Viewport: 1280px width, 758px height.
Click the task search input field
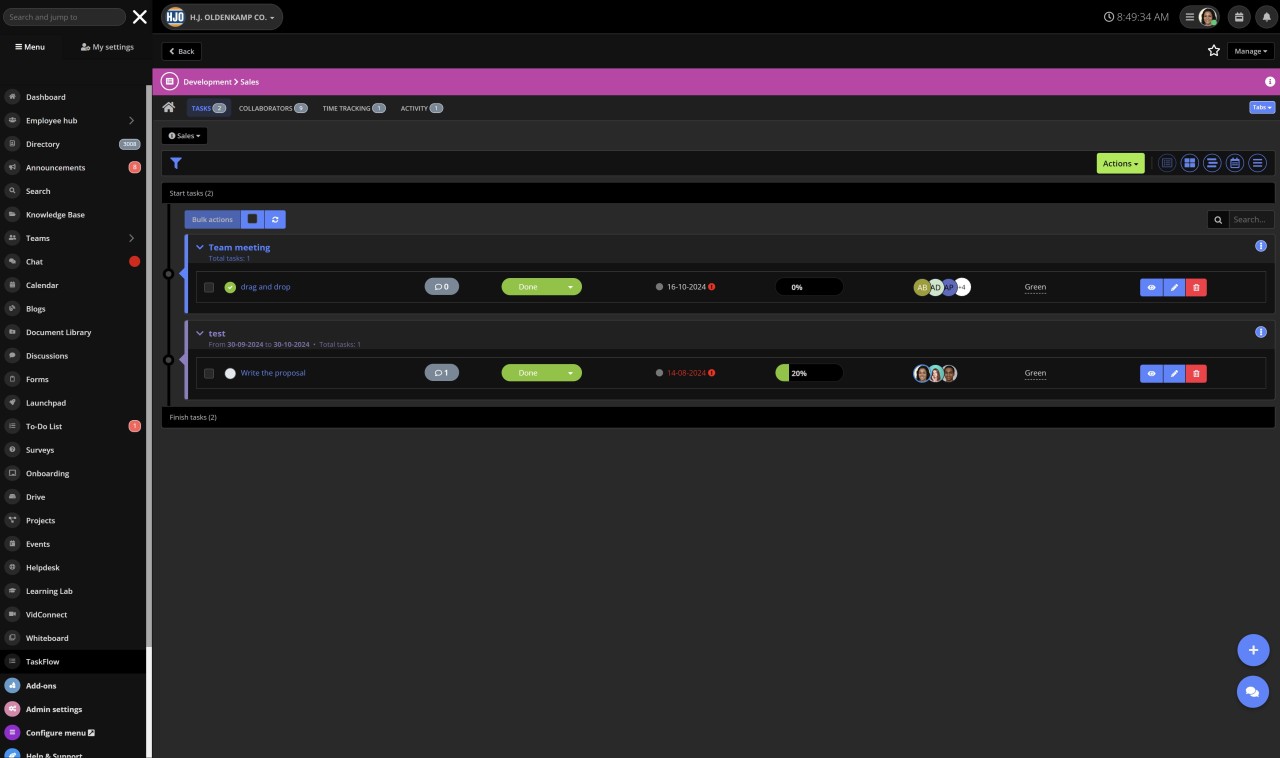[1248, 219]
